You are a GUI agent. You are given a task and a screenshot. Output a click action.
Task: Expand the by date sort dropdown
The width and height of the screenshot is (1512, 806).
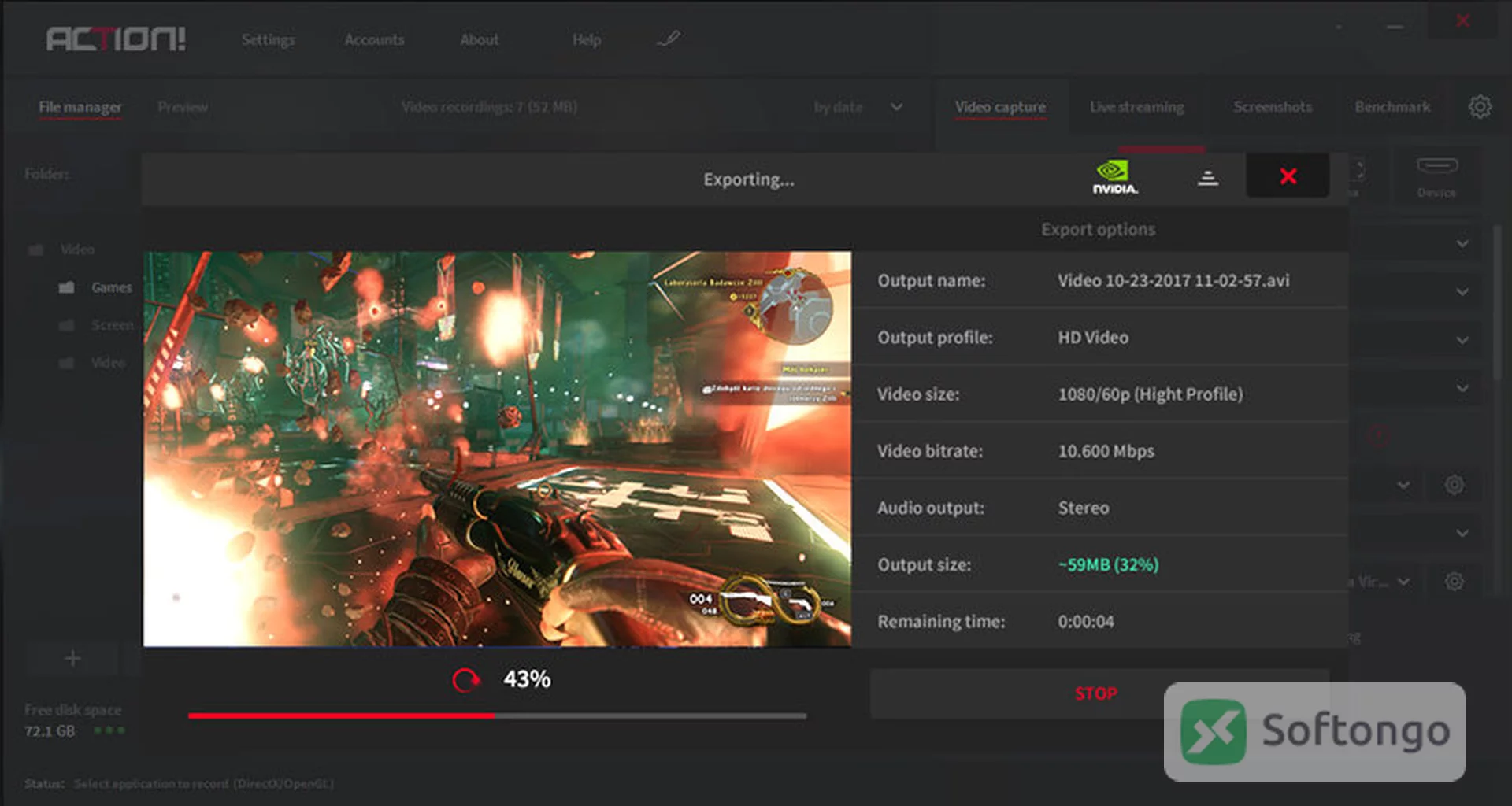point(858,107)
